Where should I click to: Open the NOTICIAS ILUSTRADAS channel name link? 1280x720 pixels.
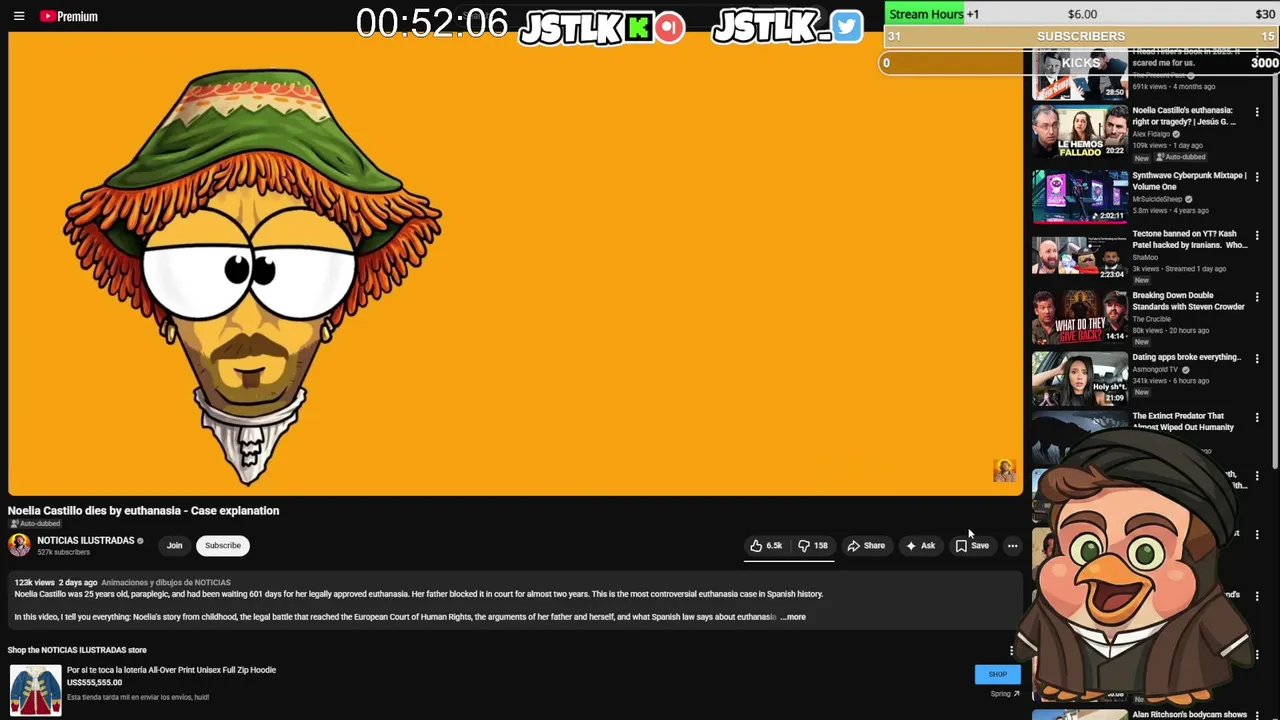pos(85,541)
